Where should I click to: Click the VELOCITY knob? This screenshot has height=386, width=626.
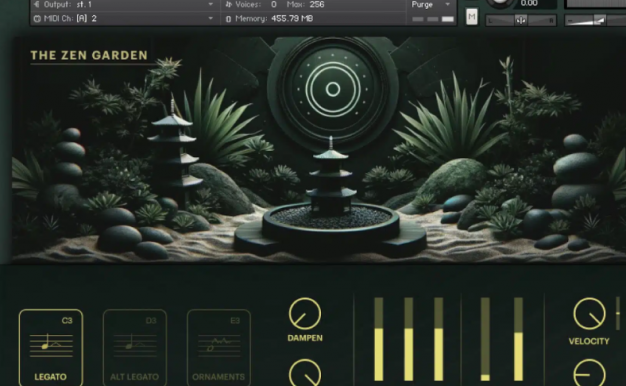coord(589,314)
